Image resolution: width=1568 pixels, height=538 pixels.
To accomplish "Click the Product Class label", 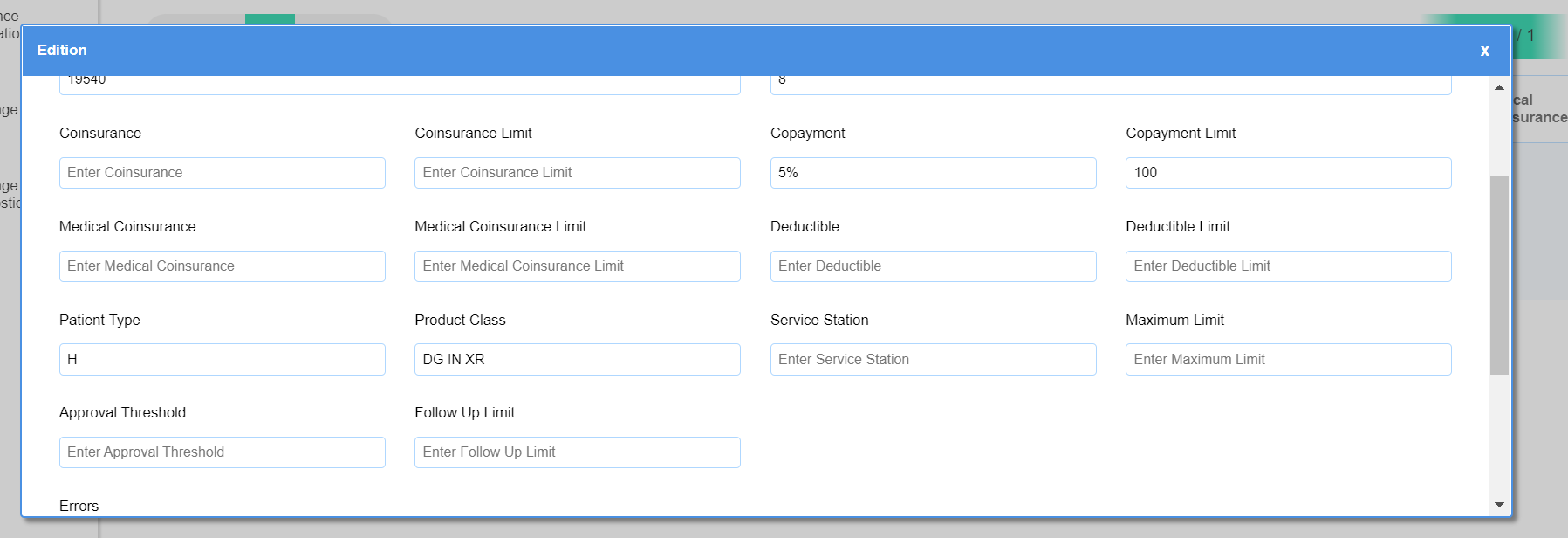I will (x=460, y=320).
